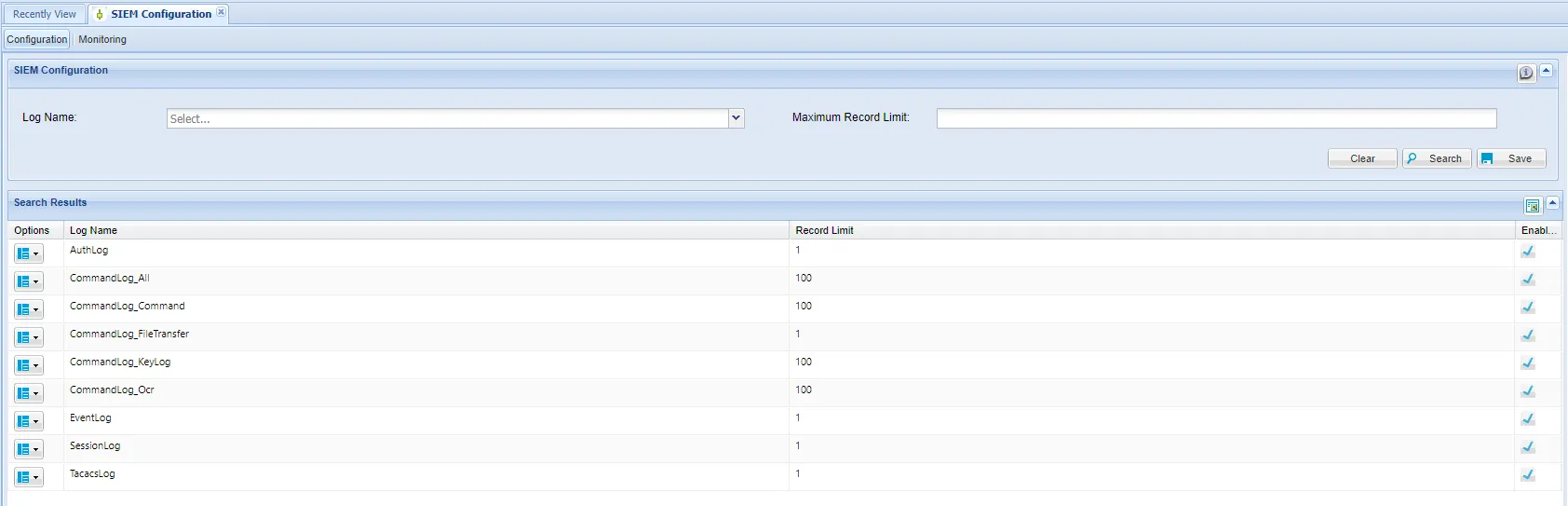Toggle enabled checkmark for SessionLog
The height and width of the screenshot is (506, 1568).
pos(1528,446)
